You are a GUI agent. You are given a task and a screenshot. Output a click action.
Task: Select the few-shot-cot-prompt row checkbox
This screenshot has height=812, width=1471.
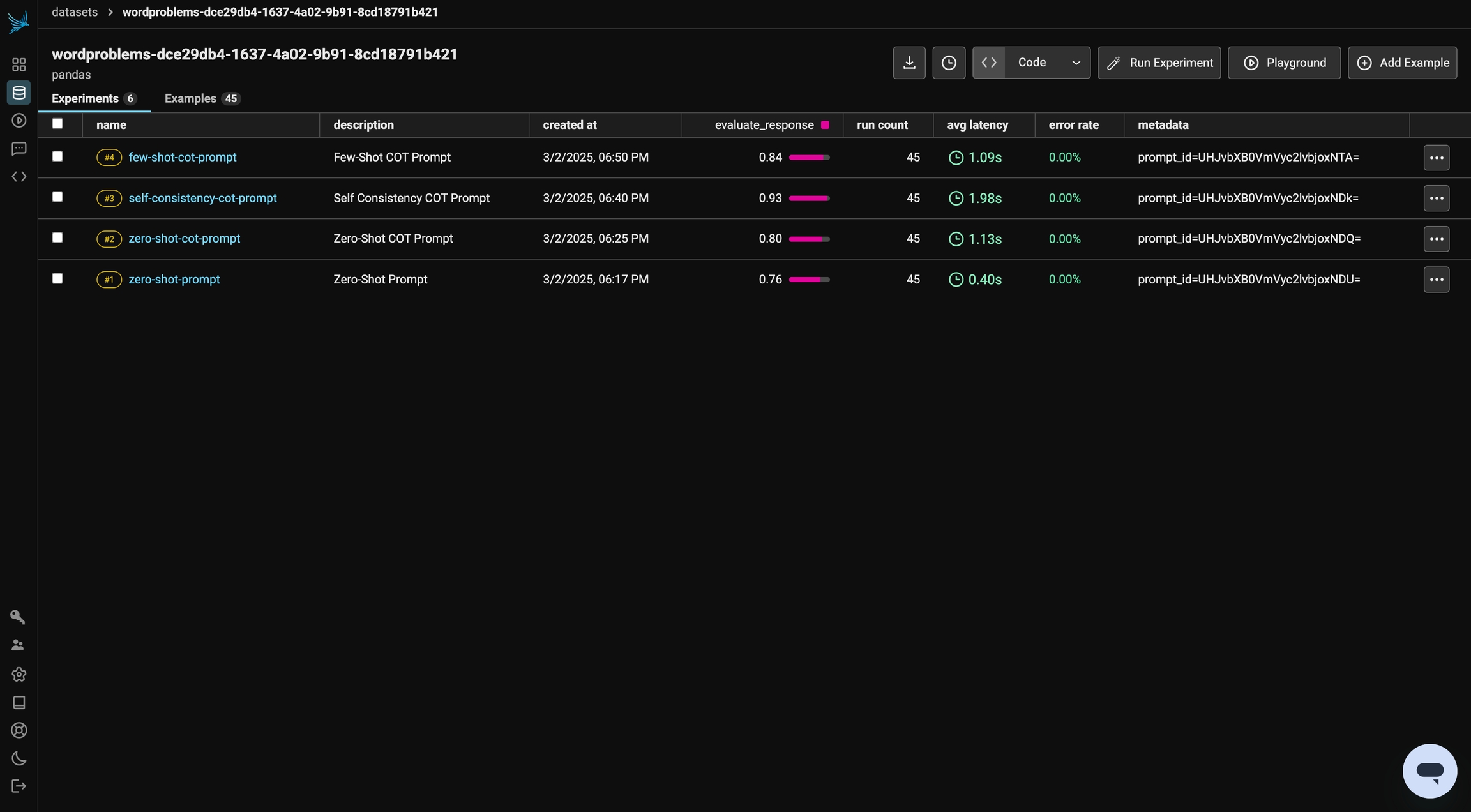pyautogui.click(x=57, y=156)
